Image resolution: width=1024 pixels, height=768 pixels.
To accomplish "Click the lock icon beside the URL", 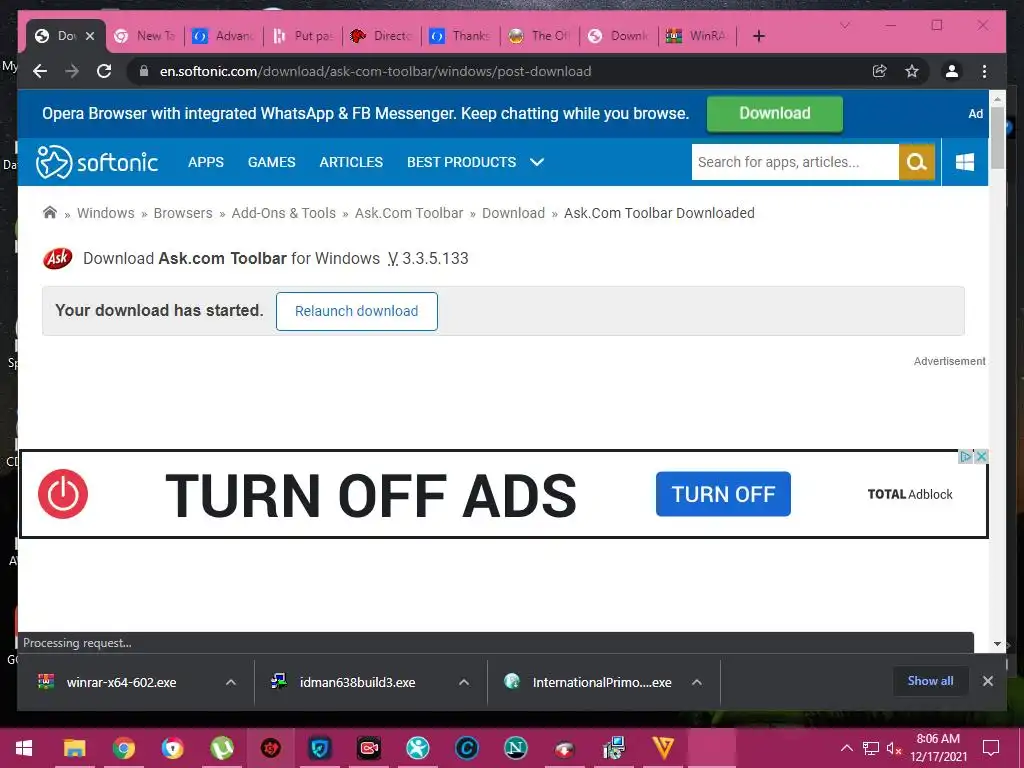I will 144,71.
